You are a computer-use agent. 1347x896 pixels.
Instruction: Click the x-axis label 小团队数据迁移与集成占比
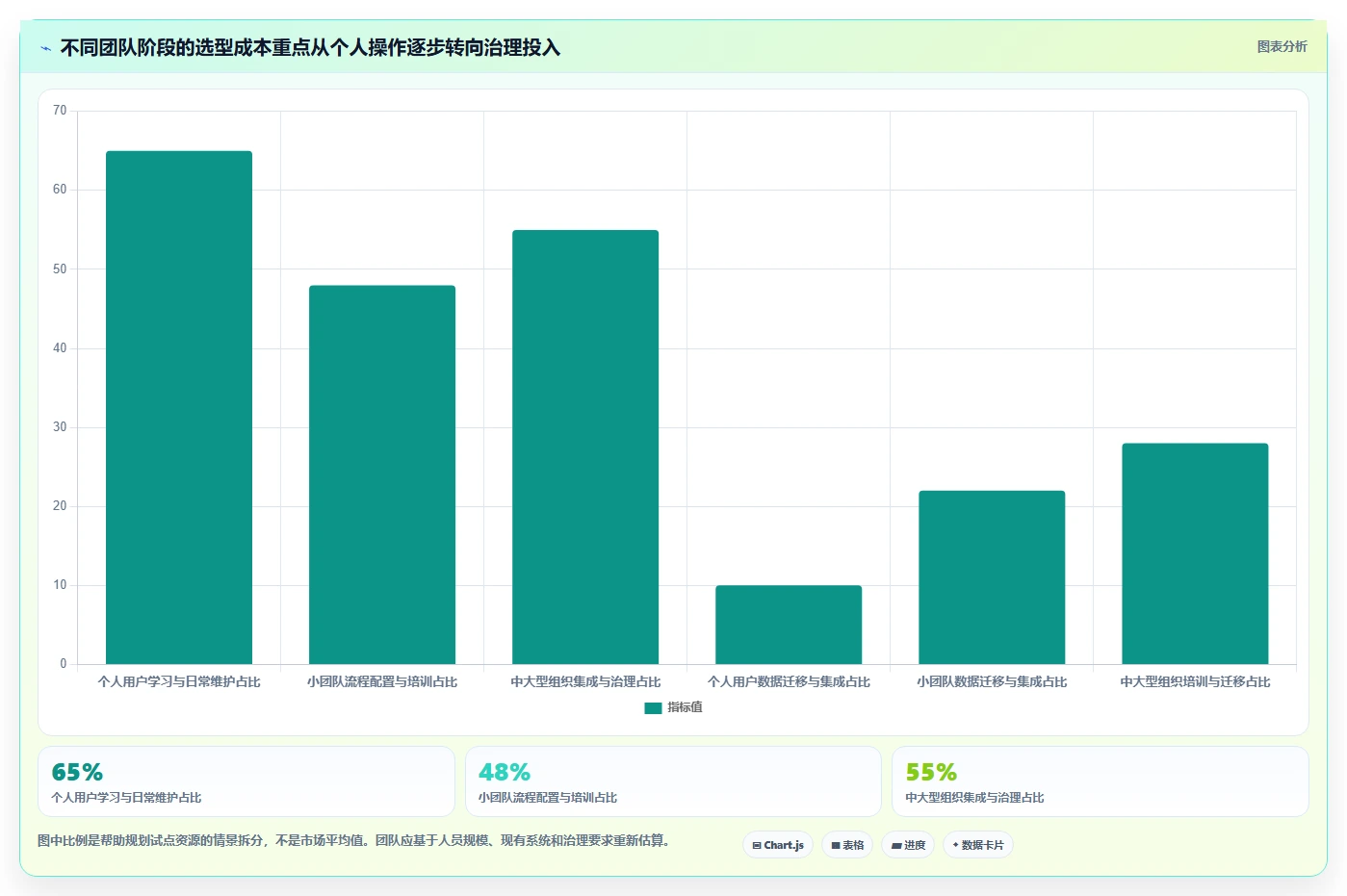[x=992, y=681]
